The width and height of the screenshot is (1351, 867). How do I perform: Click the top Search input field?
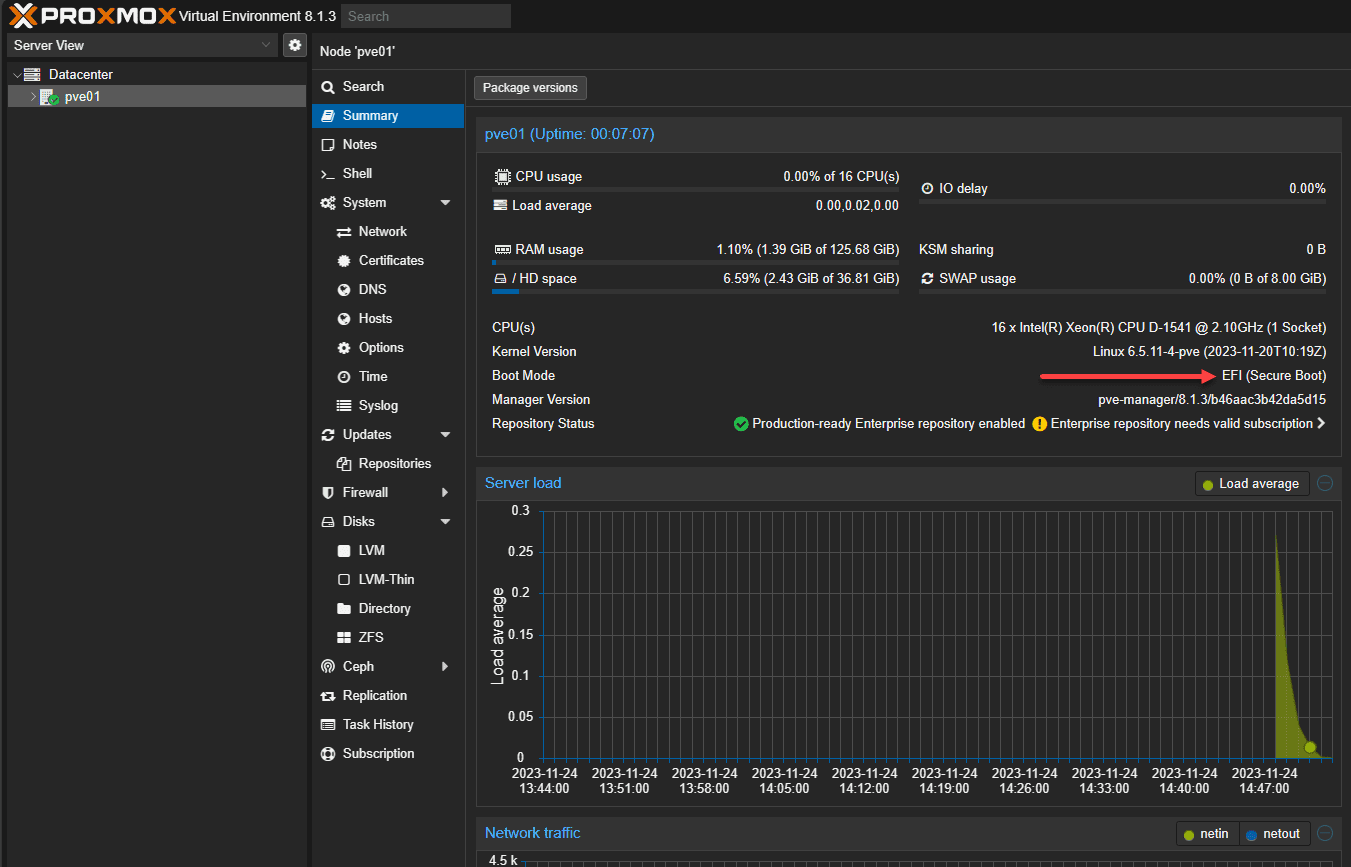coord(425,16)
